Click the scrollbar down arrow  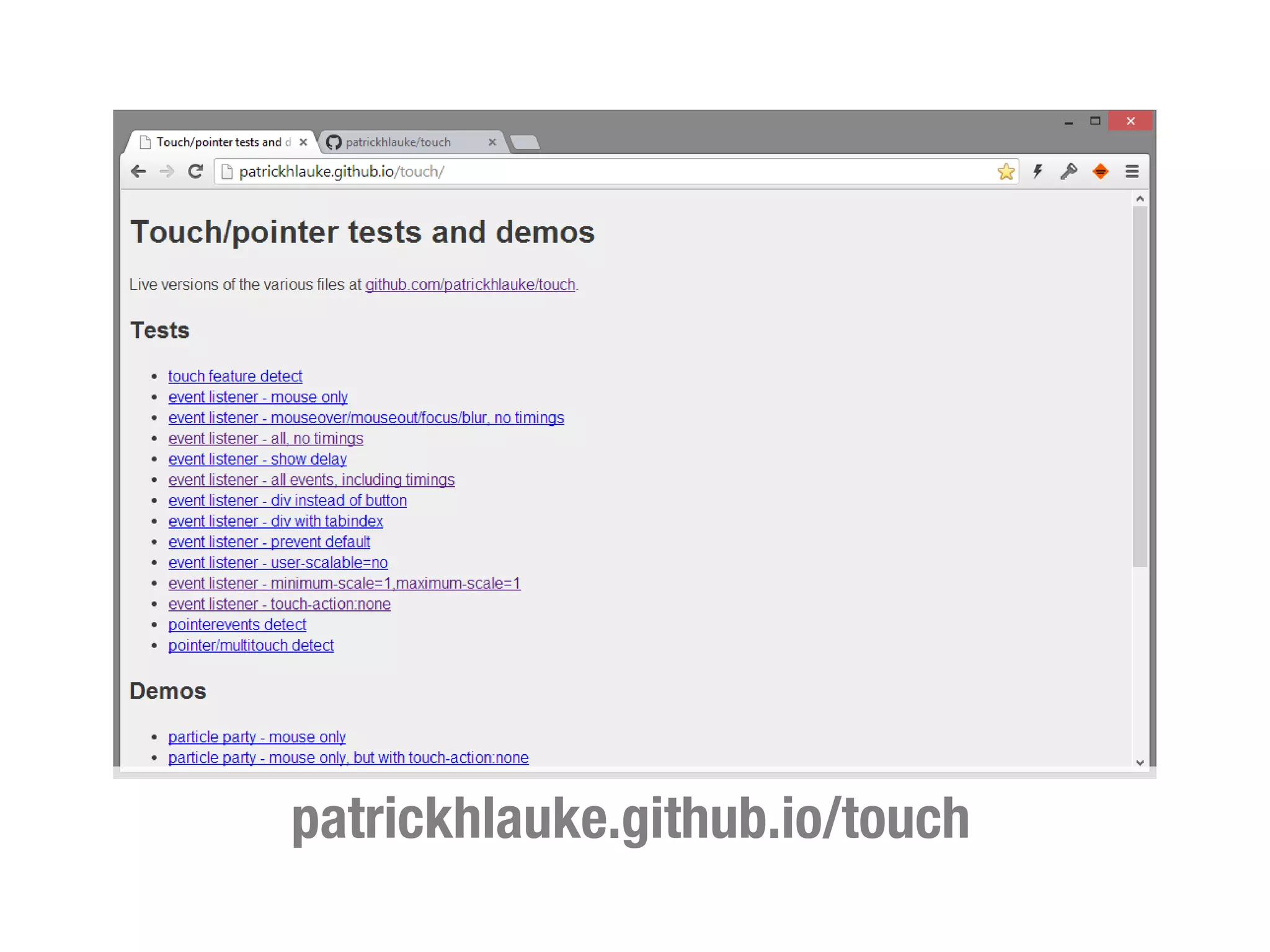click(x=1139, y=763)
